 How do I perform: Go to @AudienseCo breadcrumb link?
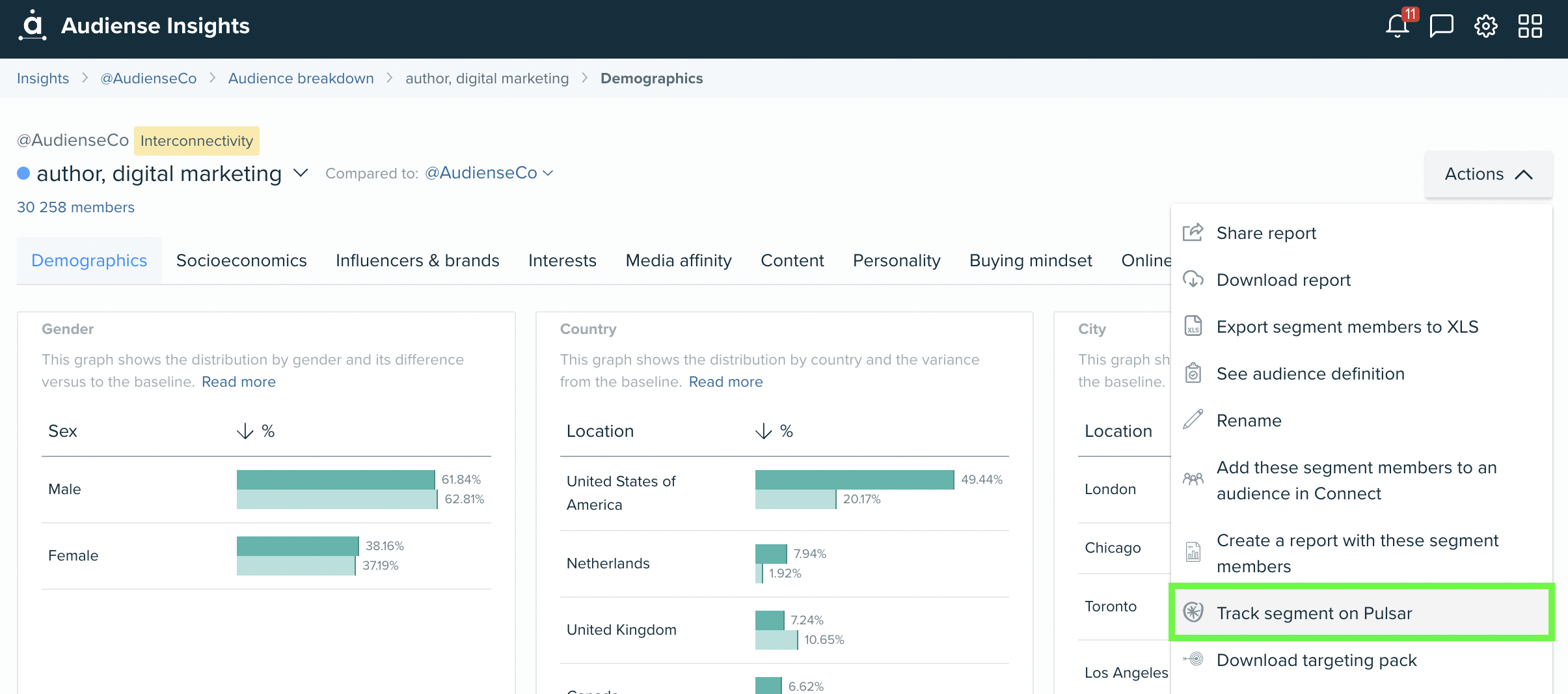(148, 78)
